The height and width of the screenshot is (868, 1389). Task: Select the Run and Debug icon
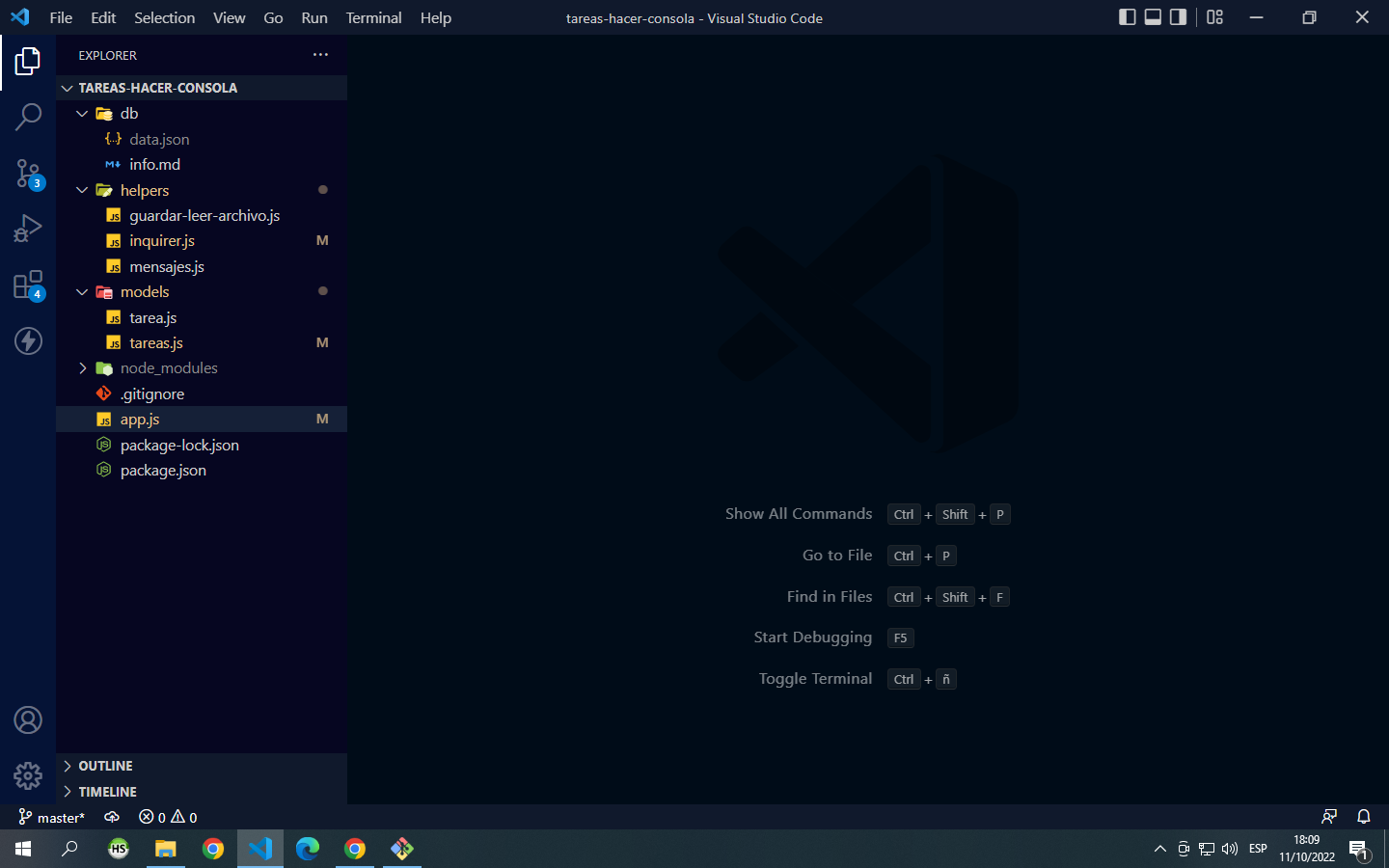pyautogui.click(x=28, y=228)
